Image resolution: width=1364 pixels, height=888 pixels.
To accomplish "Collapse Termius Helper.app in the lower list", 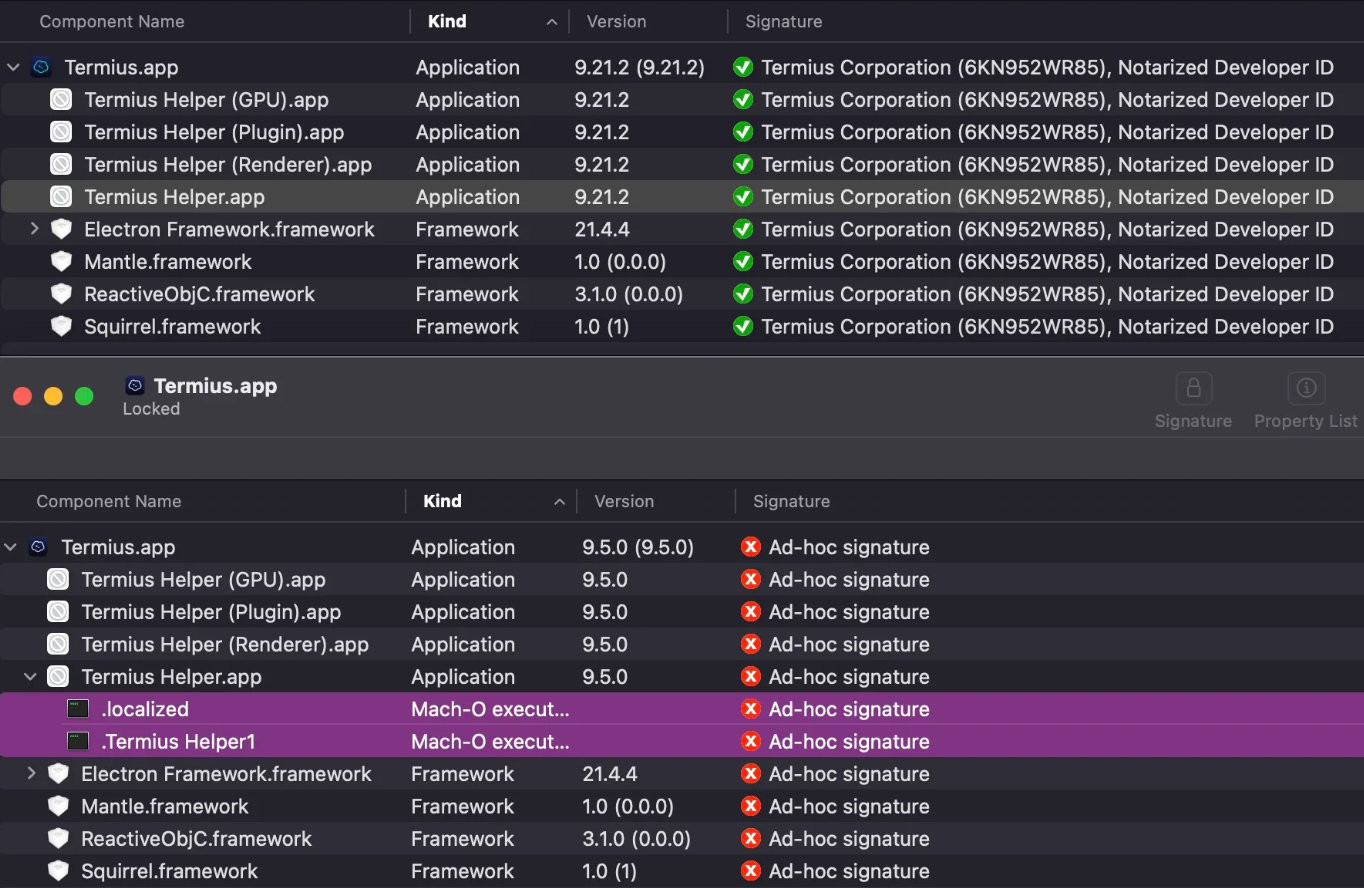I will coord(30,677).
